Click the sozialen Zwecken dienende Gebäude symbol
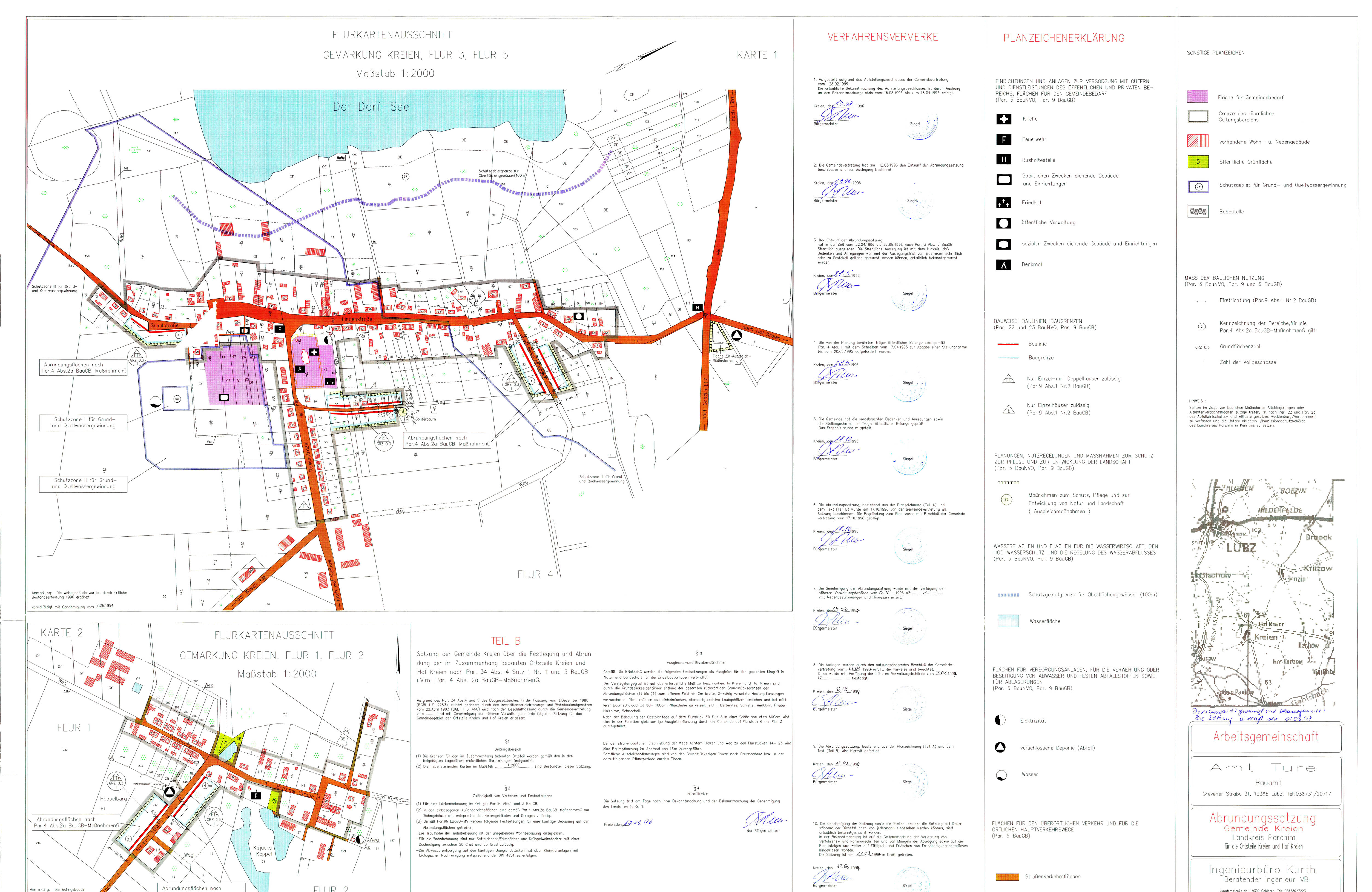 pos(1003,244)
